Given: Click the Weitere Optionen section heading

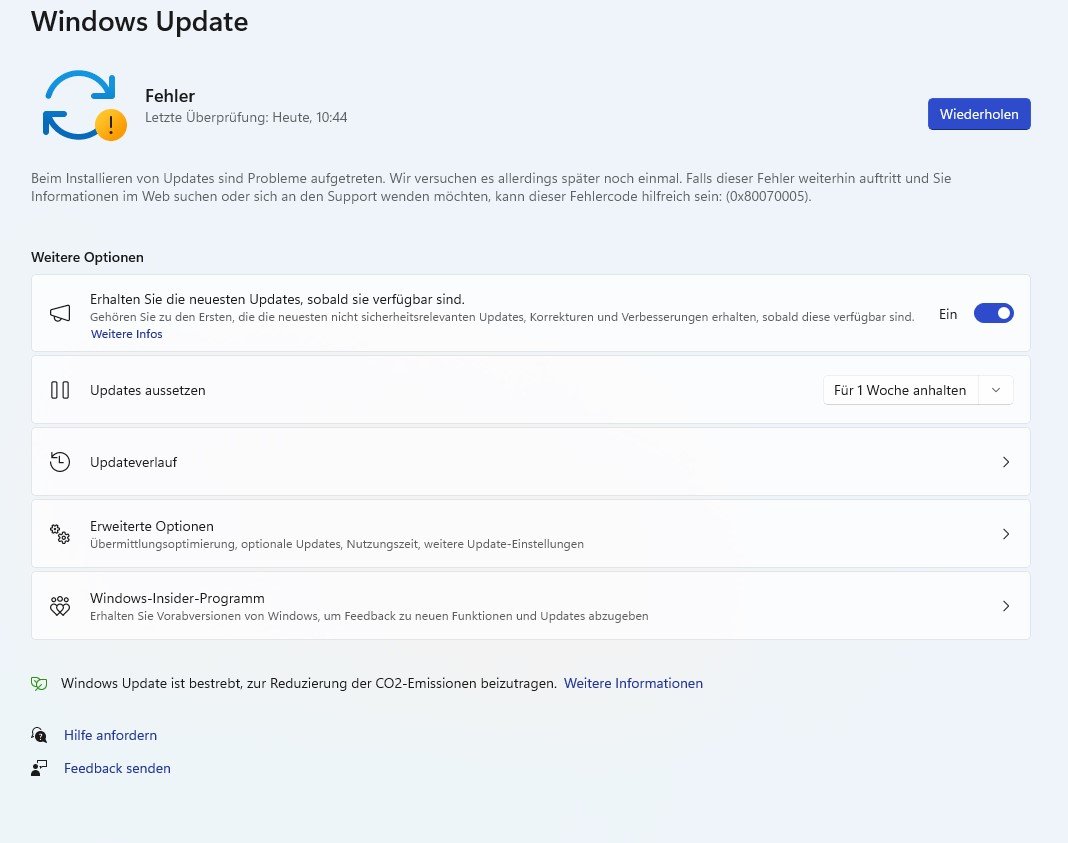Looking at the screenshot, I should 87,257.
